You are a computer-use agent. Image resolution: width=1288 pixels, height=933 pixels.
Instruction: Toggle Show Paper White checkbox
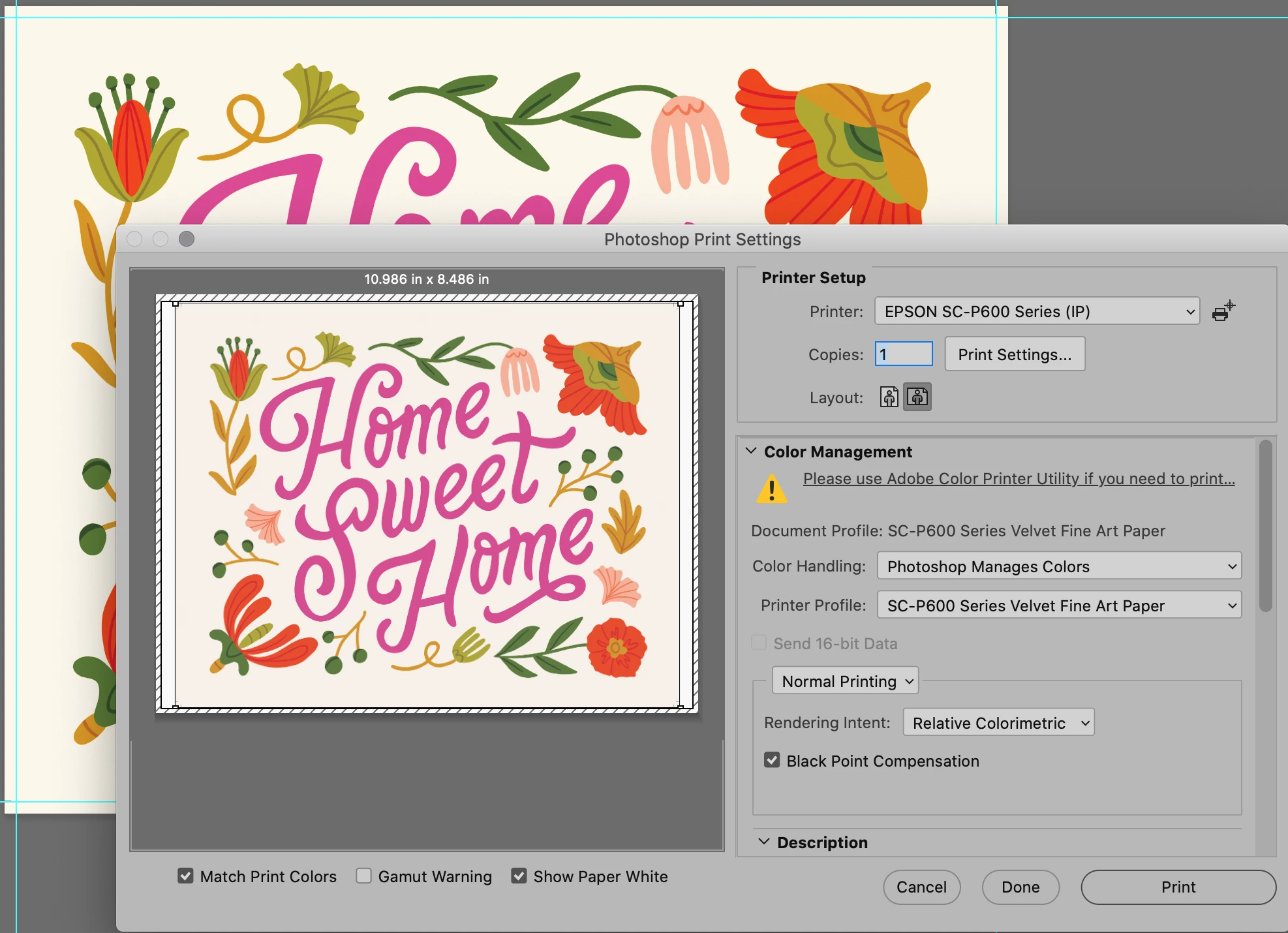coord(519,876)
